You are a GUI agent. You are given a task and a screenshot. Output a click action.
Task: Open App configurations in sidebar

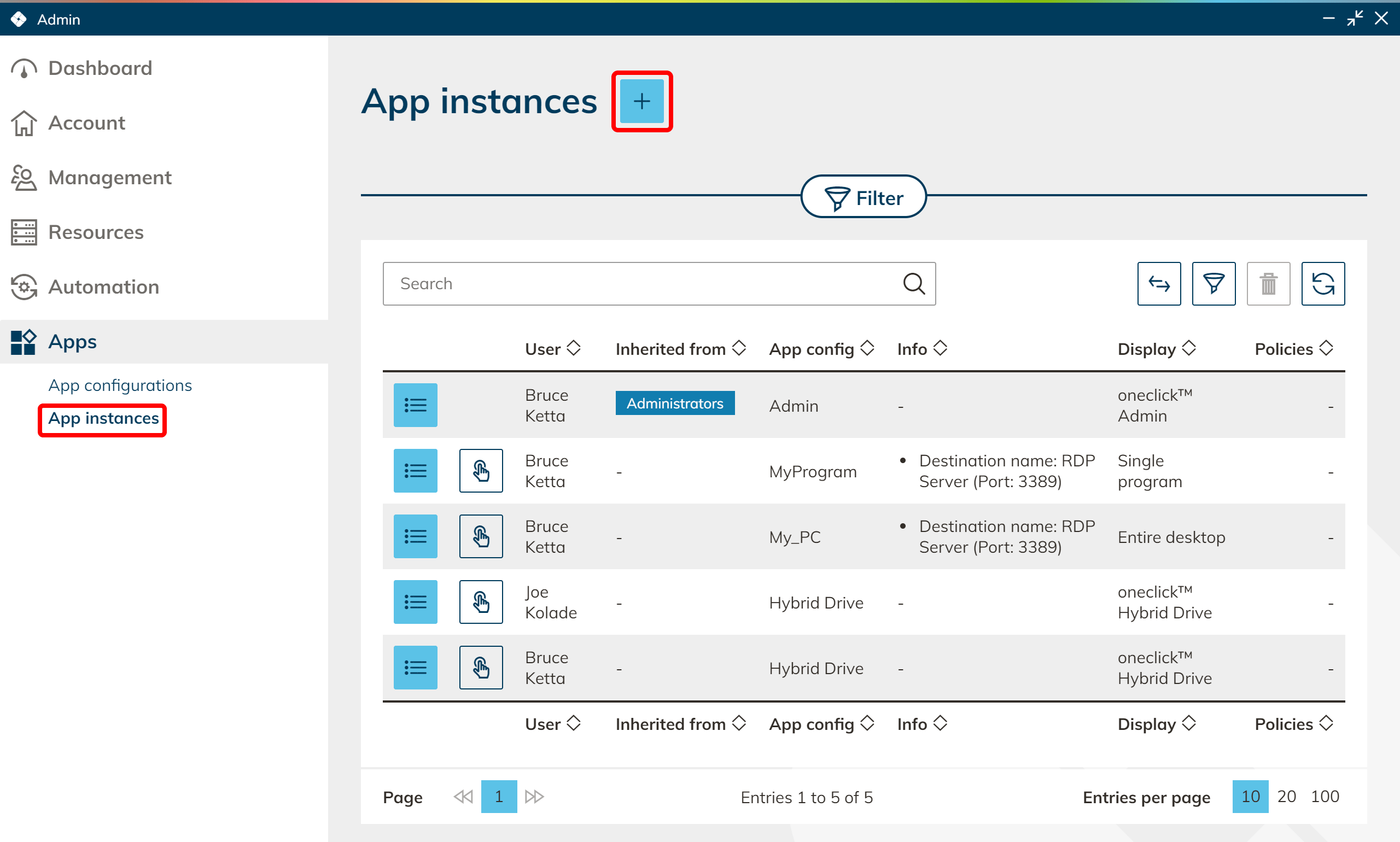tap(120, 385)
